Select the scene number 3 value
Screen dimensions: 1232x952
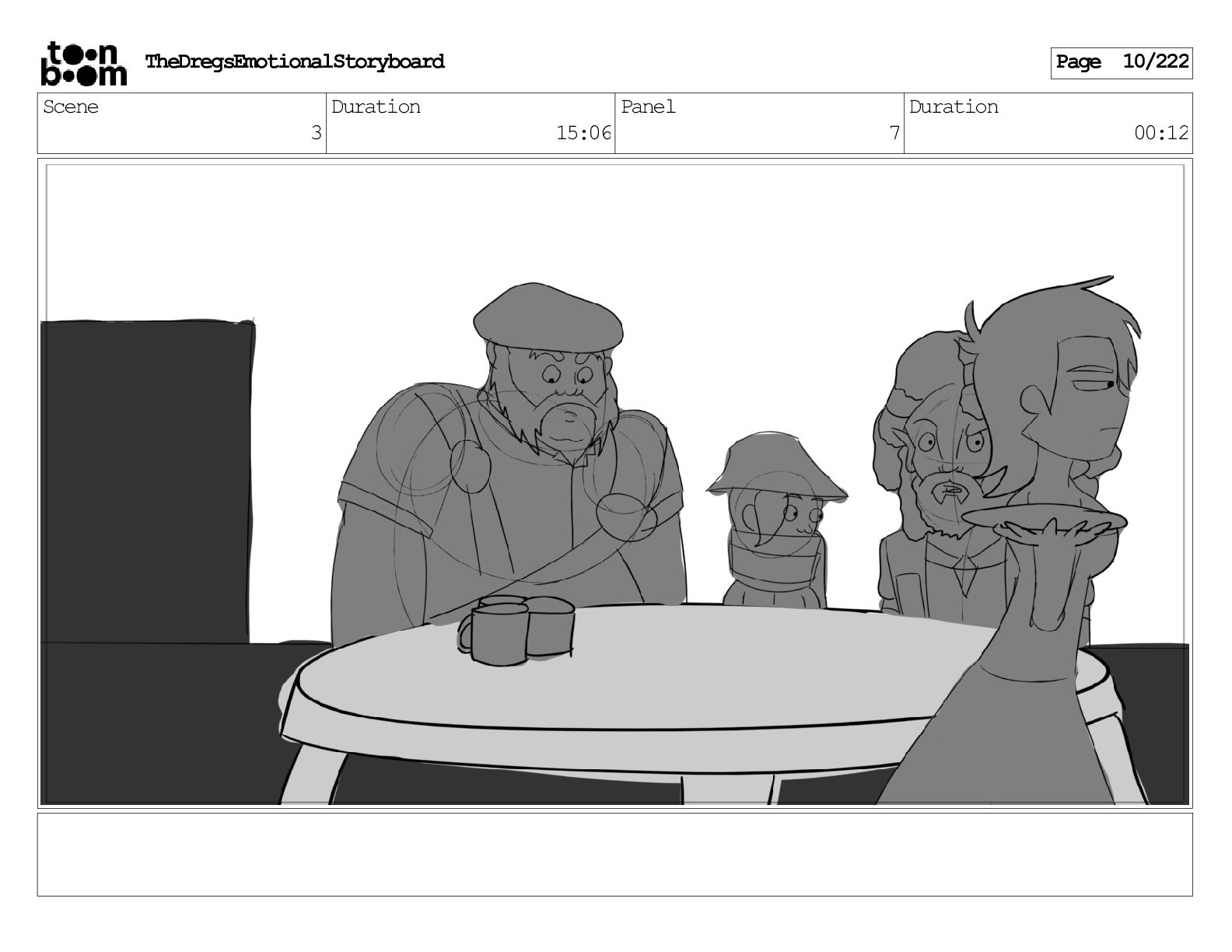point(316,134)
